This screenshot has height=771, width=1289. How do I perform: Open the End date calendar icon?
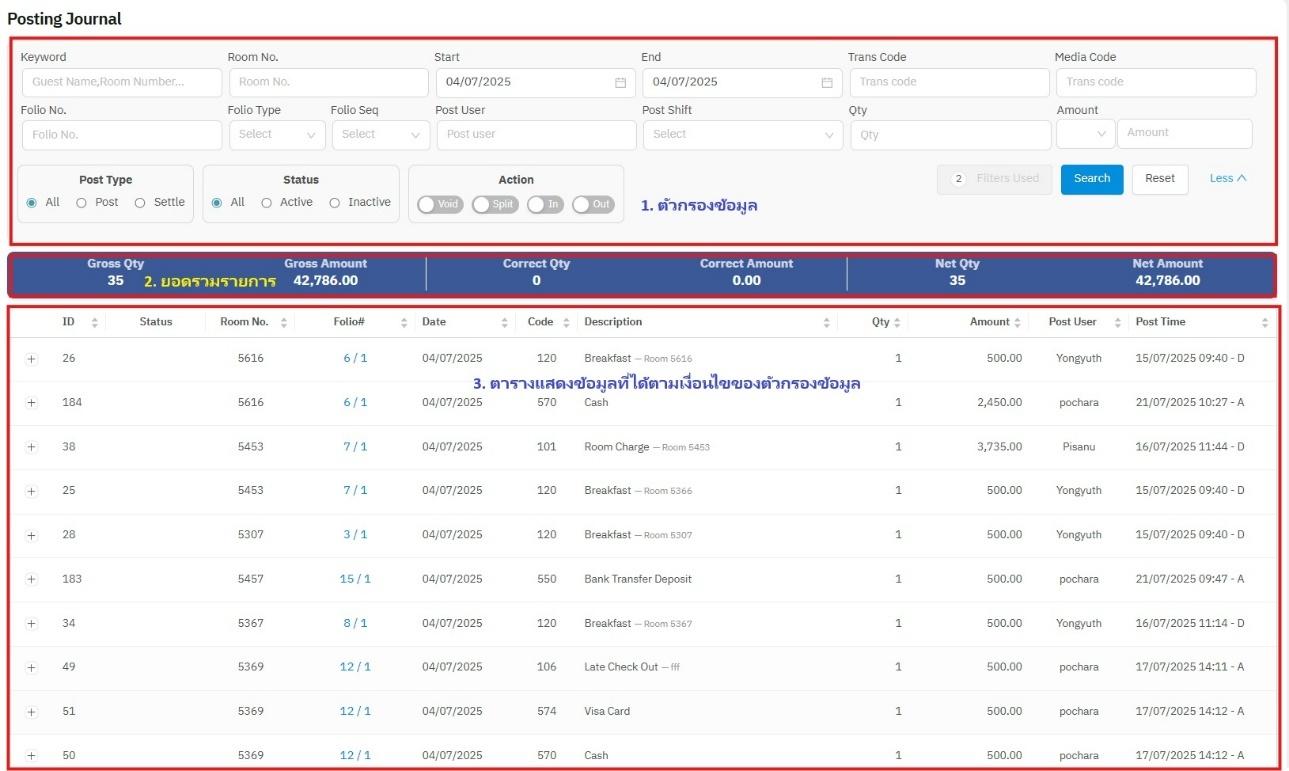827,83
